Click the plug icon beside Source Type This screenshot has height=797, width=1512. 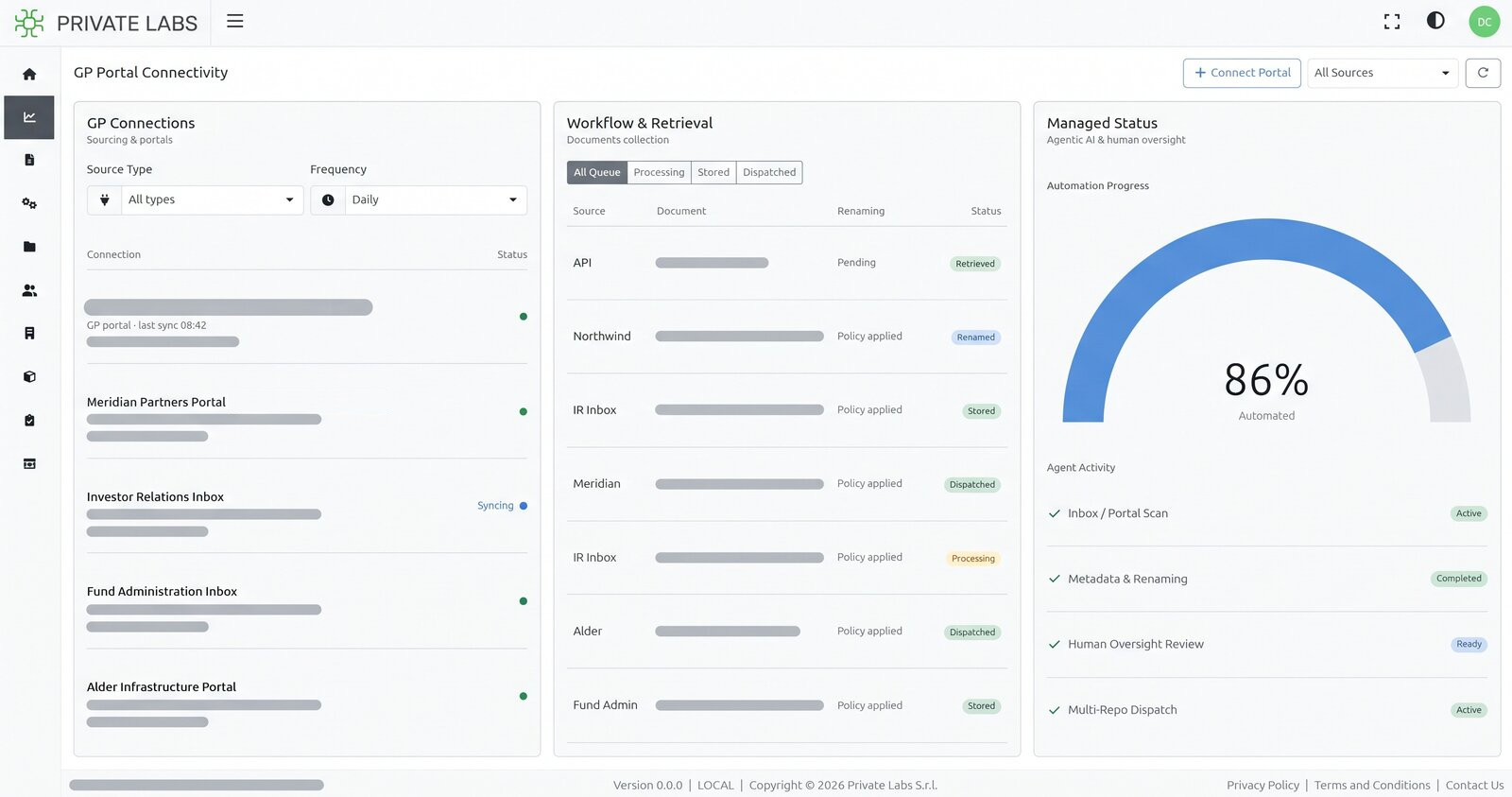[105, 199]
